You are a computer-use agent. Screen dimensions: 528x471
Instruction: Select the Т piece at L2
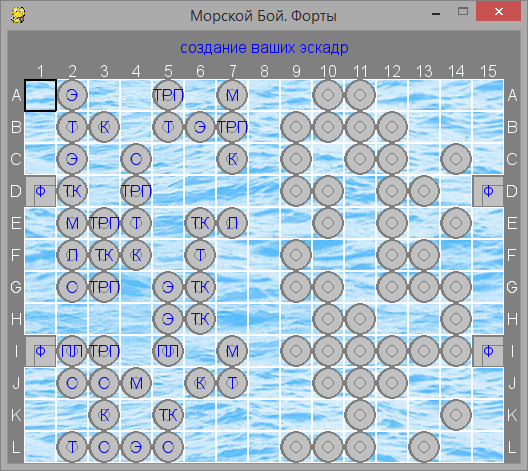click(x=72, y=447)
